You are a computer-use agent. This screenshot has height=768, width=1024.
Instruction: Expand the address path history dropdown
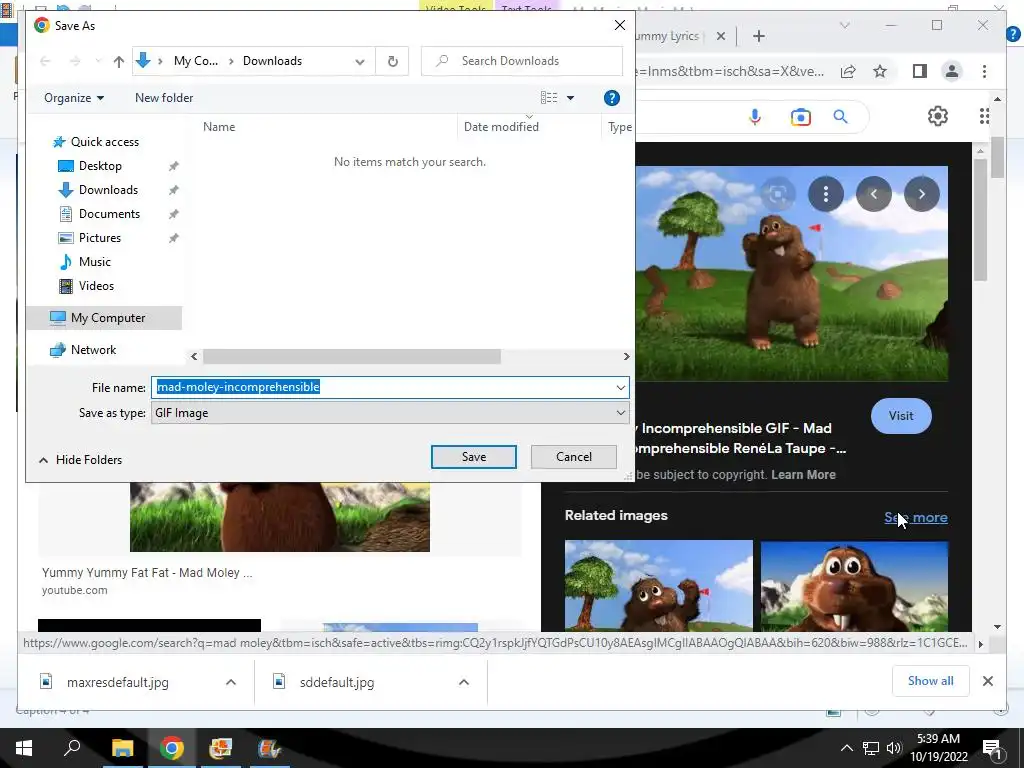[360, 61]
